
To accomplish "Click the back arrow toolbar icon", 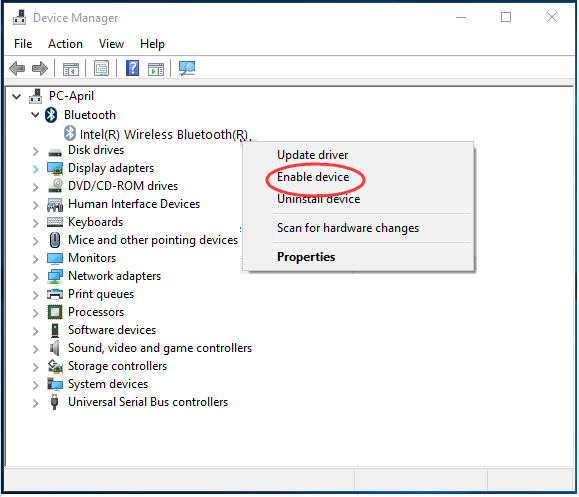I will click(x=17, y=68).
